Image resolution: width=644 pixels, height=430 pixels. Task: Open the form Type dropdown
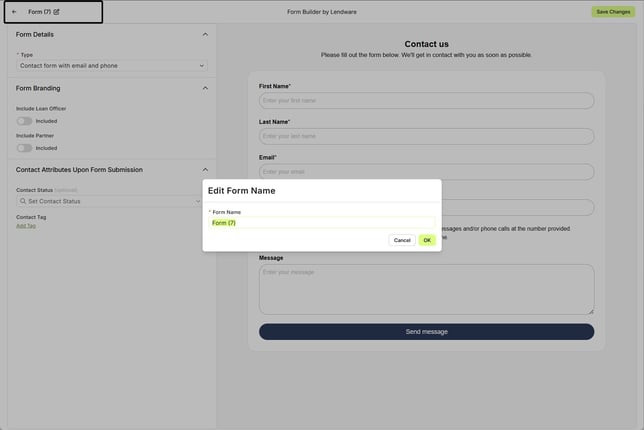[112, 65]
